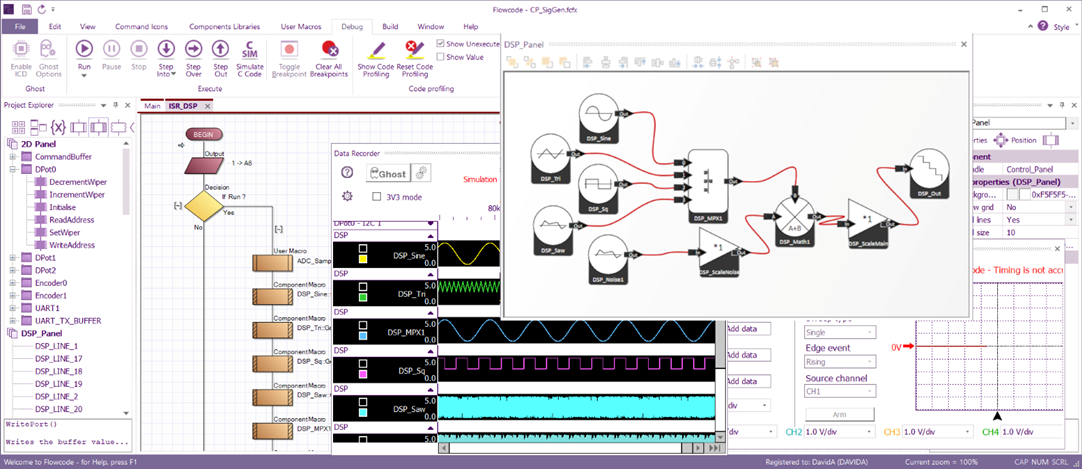Tick the white checkbox on DSP_Sq channel

point(363,362)
